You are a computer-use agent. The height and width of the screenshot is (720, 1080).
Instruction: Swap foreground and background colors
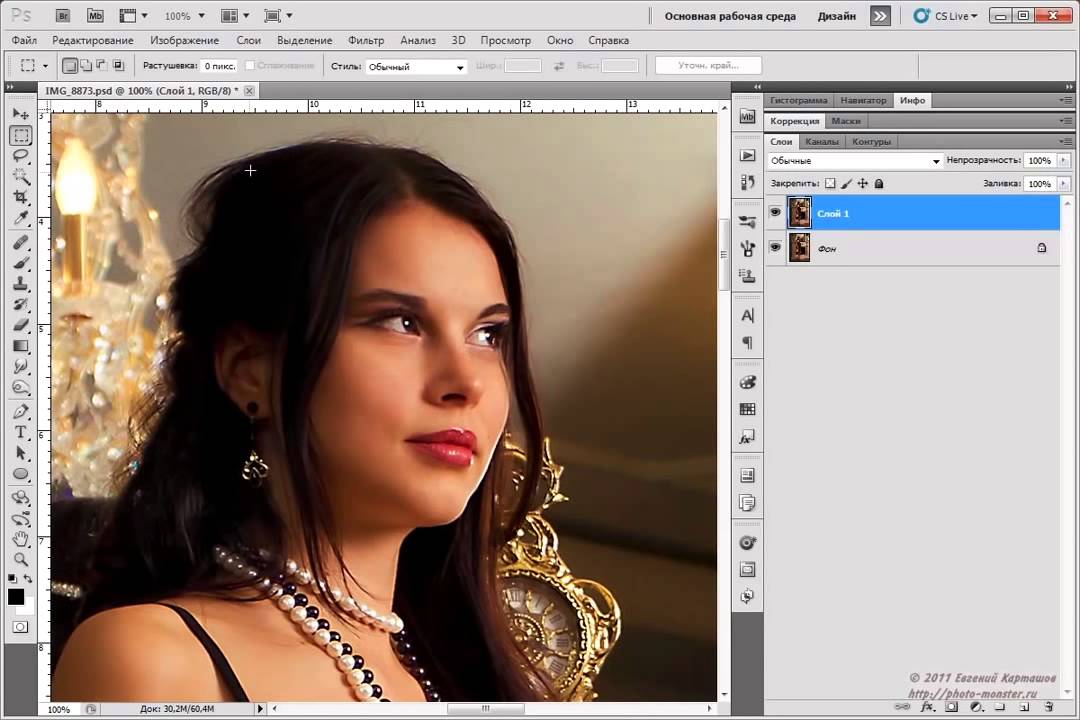pyautogui.click(x=28, y=578)
